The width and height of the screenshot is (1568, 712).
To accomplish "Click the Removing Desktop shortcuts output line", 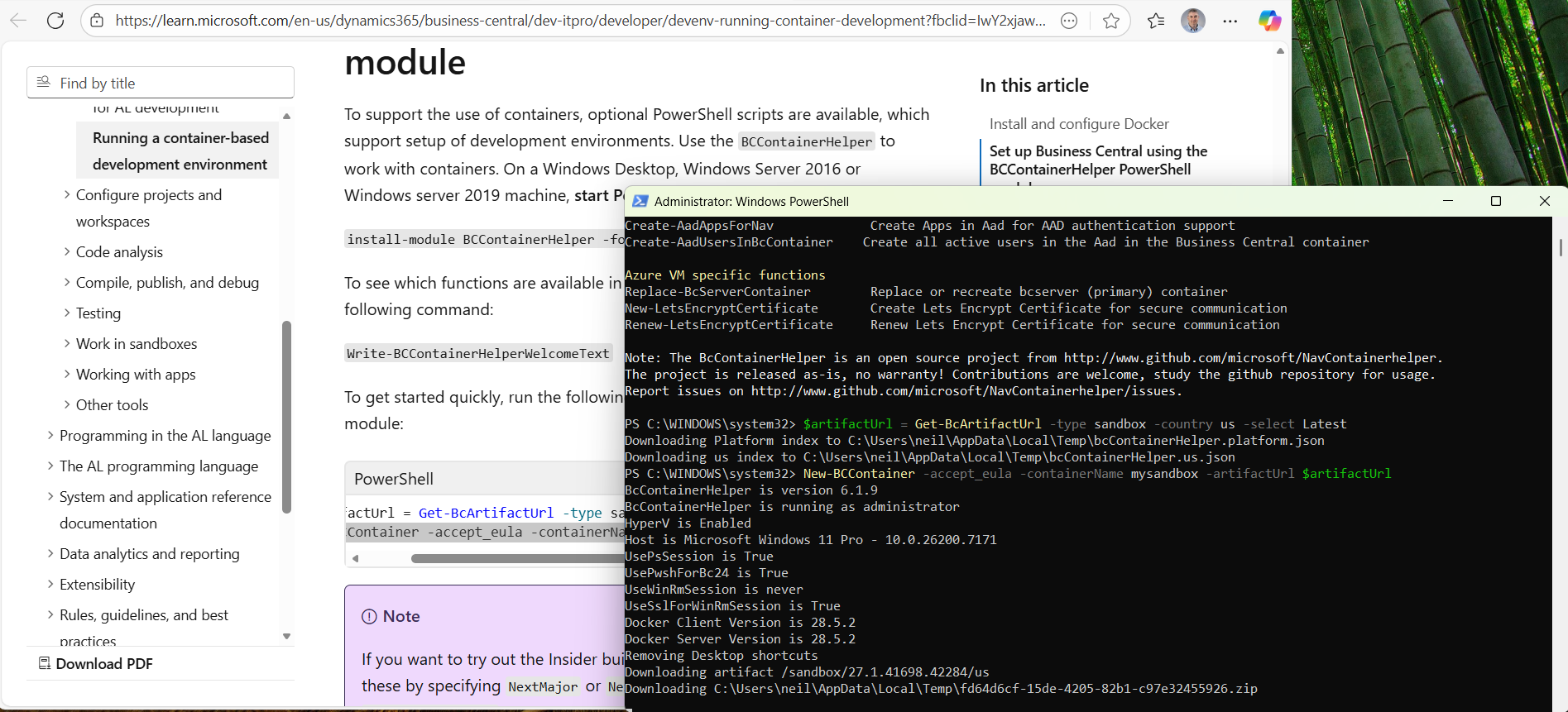I will 721,656.
